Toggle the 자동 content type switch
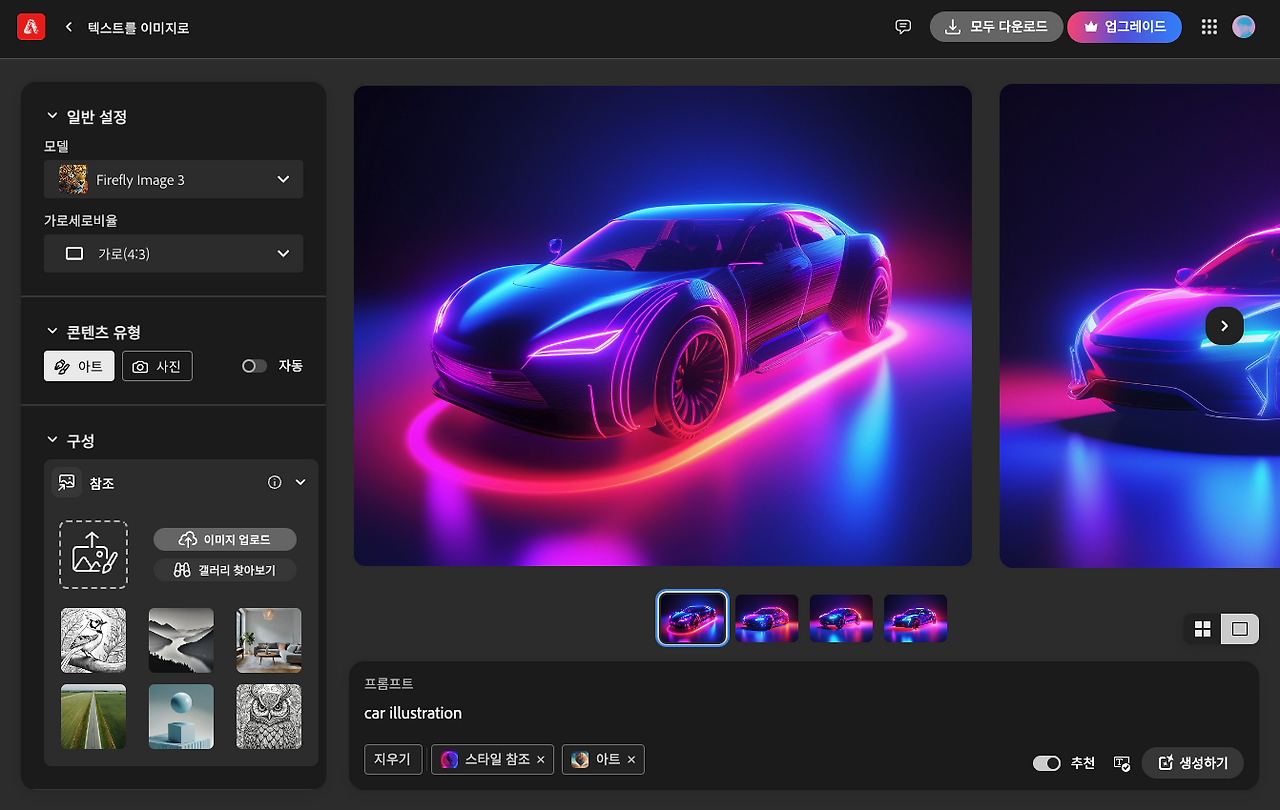Viewport: 1280px width, 810px height. pos(254,366)
